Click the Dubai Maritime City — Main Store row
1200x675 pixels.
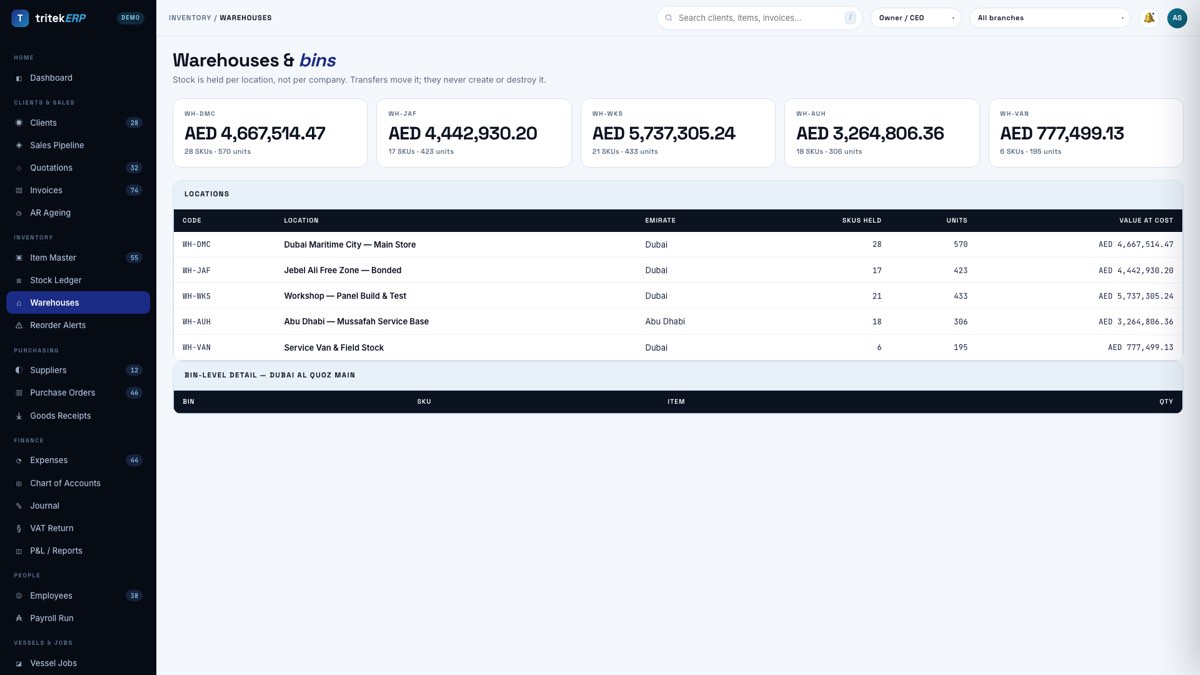[x=678, y=245]
